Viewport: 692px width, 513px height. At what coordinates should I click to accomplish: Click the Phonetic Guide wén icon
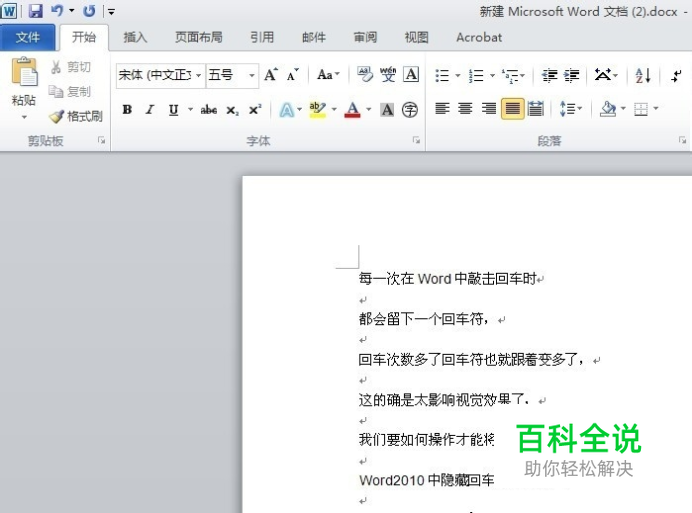click(x=388, y=75)
